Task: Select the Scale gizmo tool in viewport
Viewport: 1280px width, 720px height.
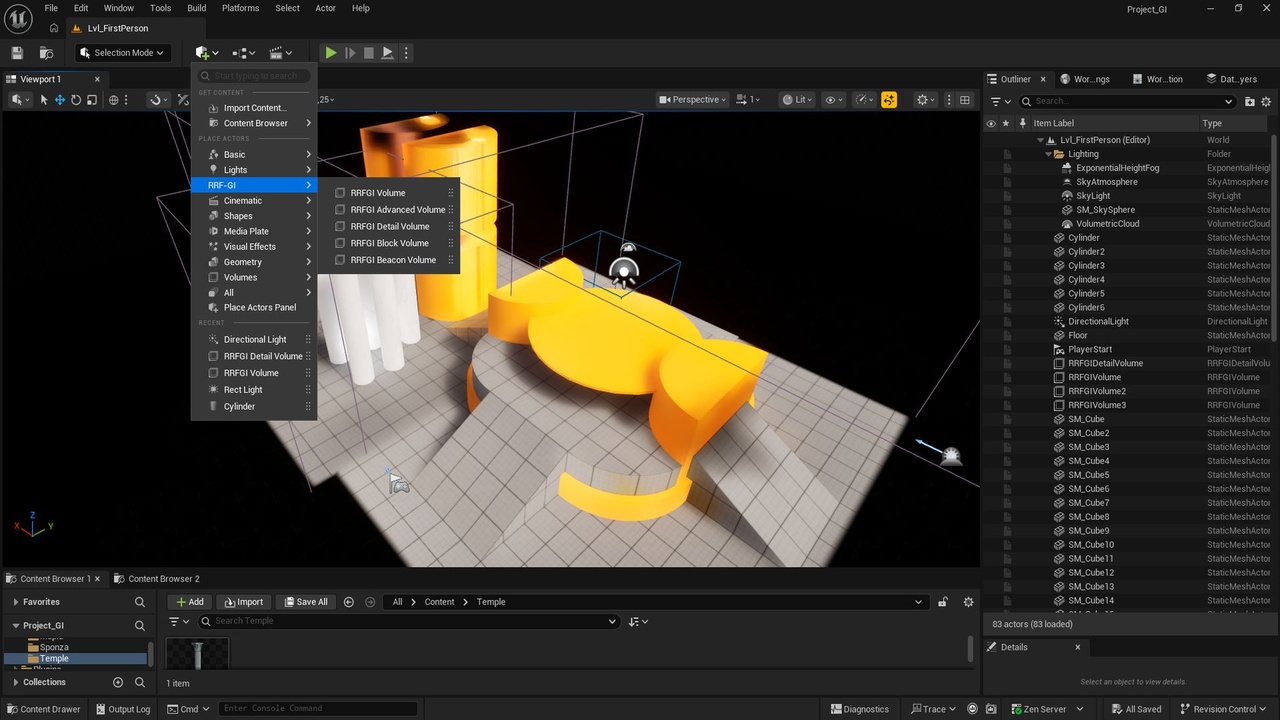Action: (x=92, y=100)
